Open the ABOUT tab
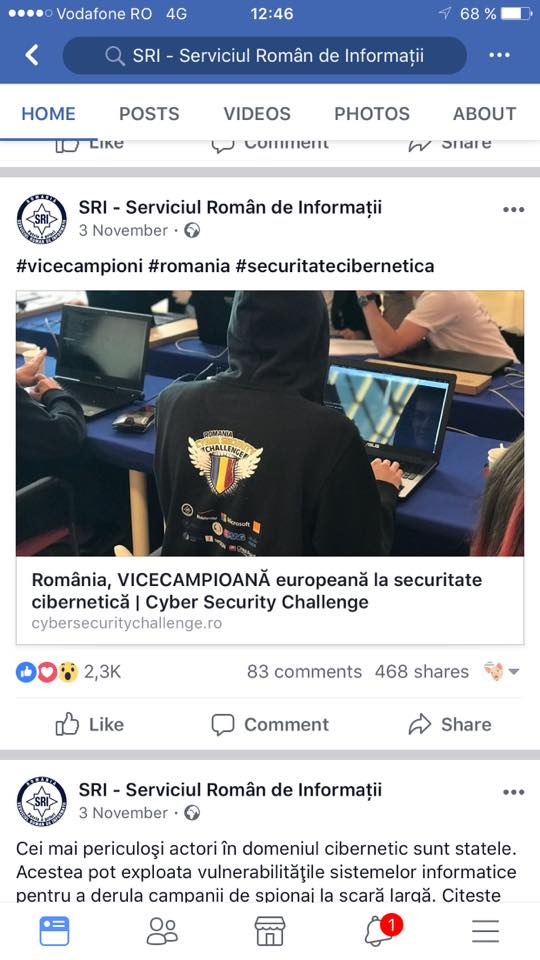Image resolution: width=540 pixels, height=960 pixels. coord(484,113)
